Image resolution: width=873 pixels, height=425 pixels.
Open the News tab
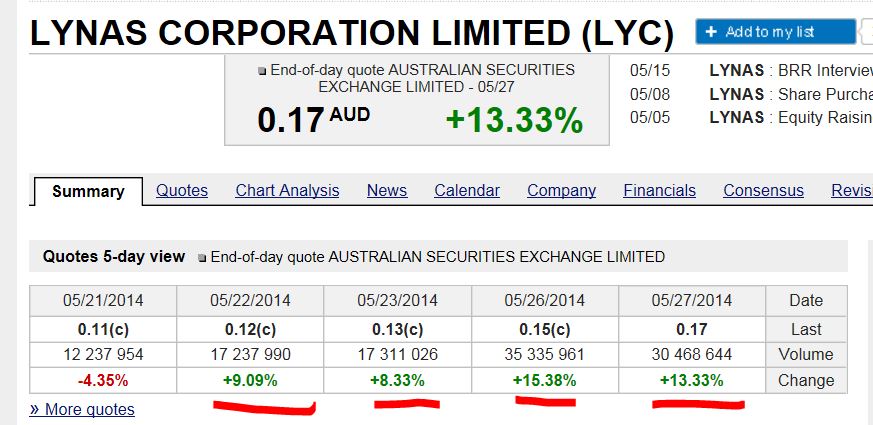(x=387, y=190)
